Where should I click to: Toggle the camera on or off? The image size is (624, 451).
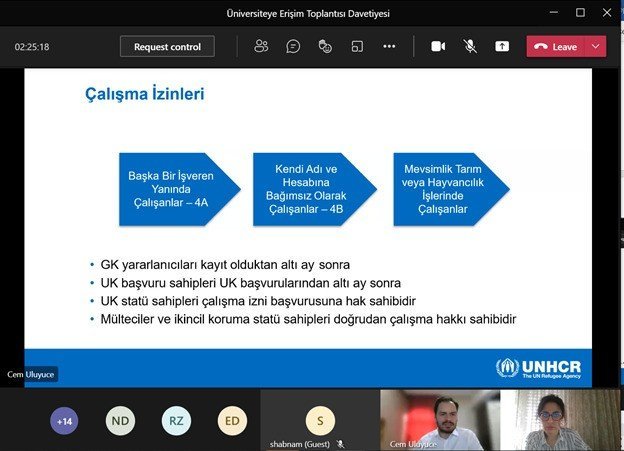(x=438, y=46)
